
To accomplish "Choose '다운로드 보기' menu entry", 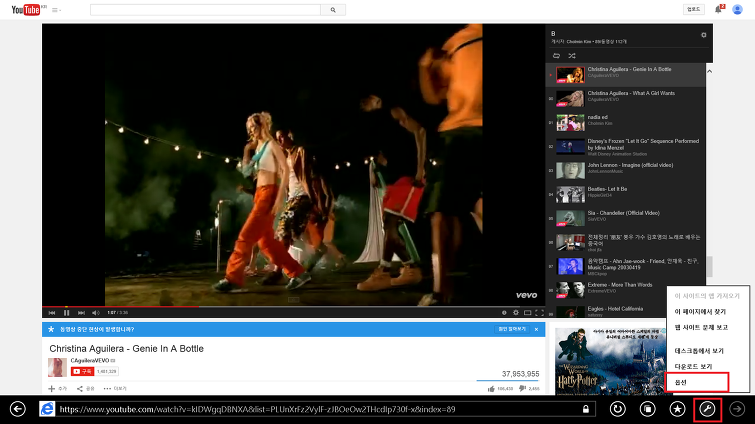I will pos(693,367).
